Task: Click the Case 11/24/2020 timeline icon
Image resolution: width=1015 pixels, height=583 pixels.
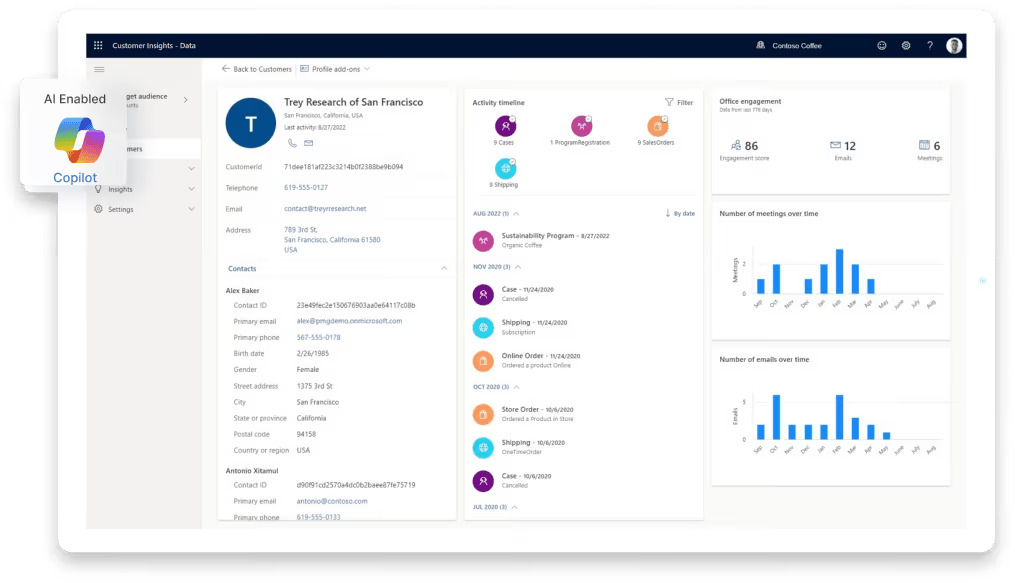Action: tap(484, 294)
